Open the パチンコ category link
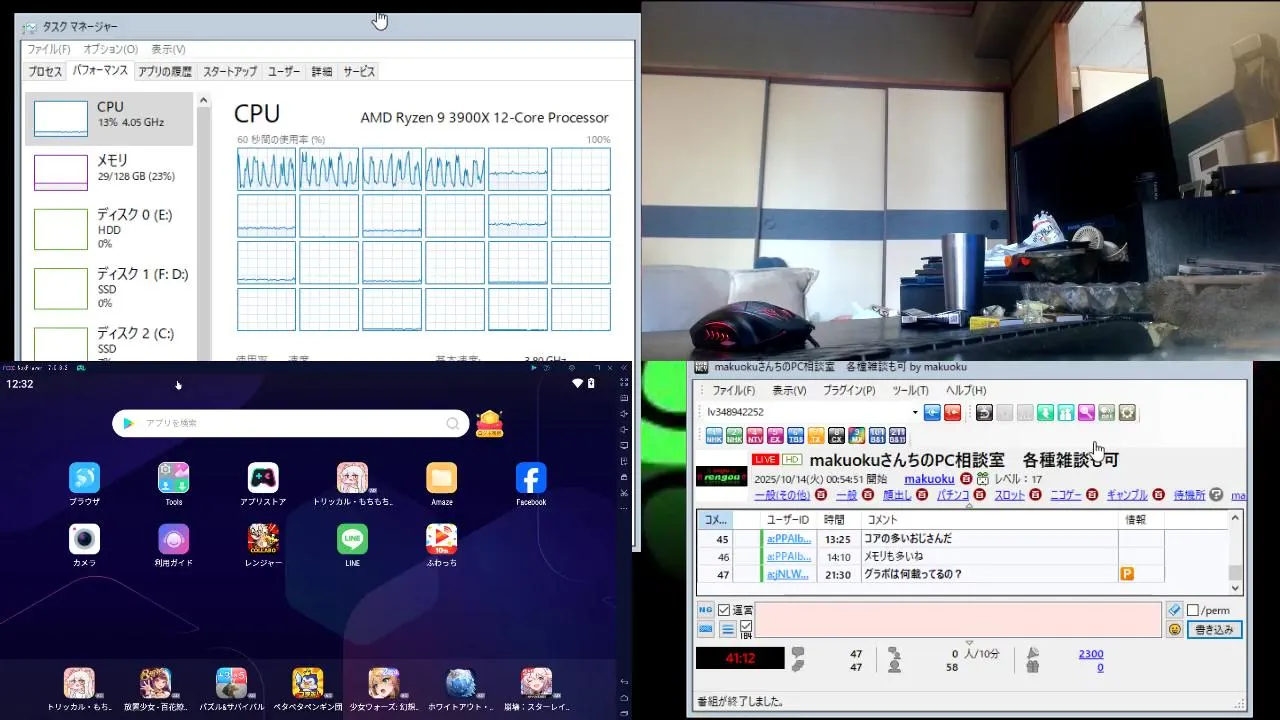Screen dimensions: 1280x720 click(x=954, y=495)
